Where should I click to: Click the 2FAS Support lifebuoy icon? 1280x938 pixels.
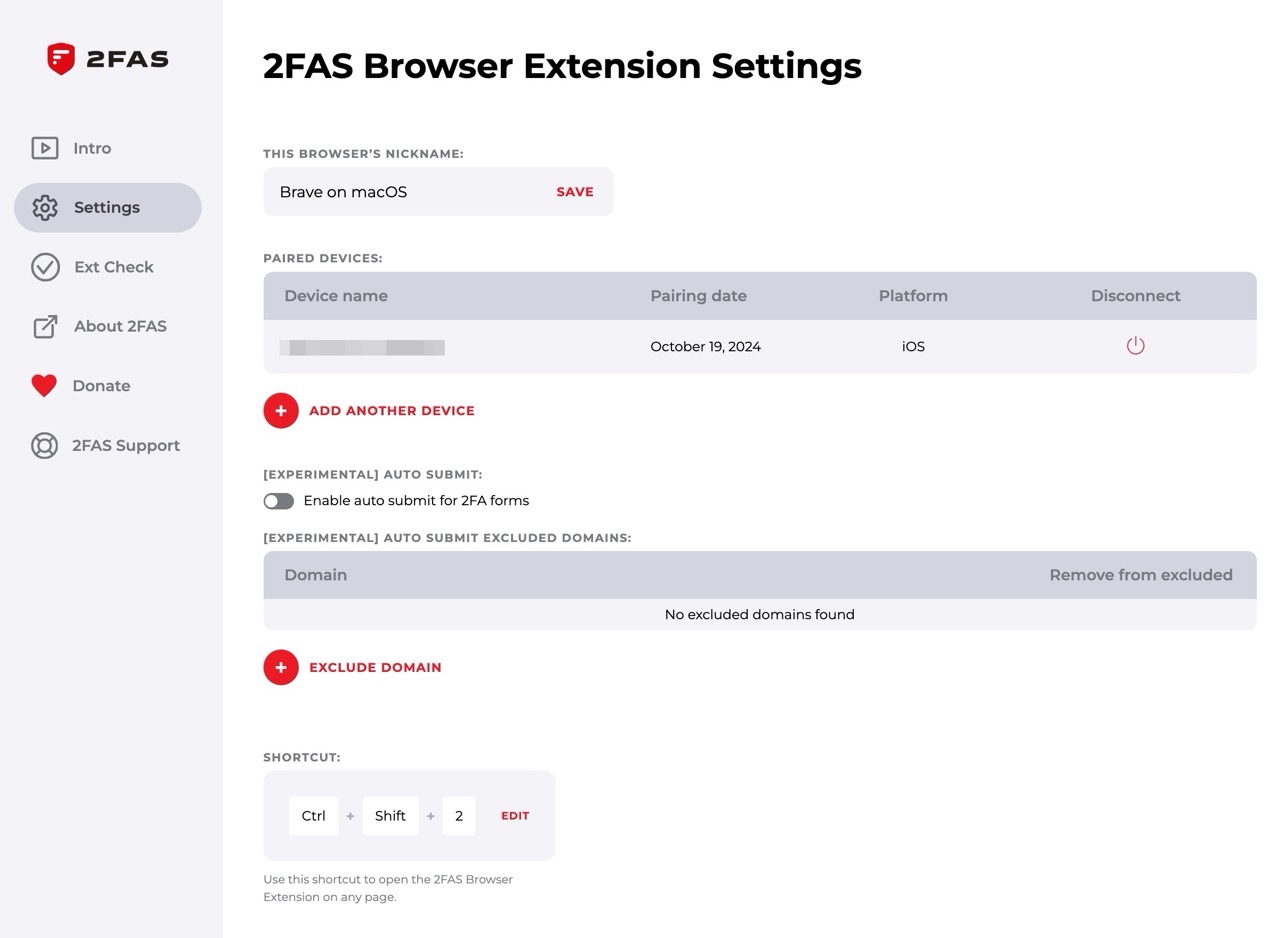[x=44, y=445]
